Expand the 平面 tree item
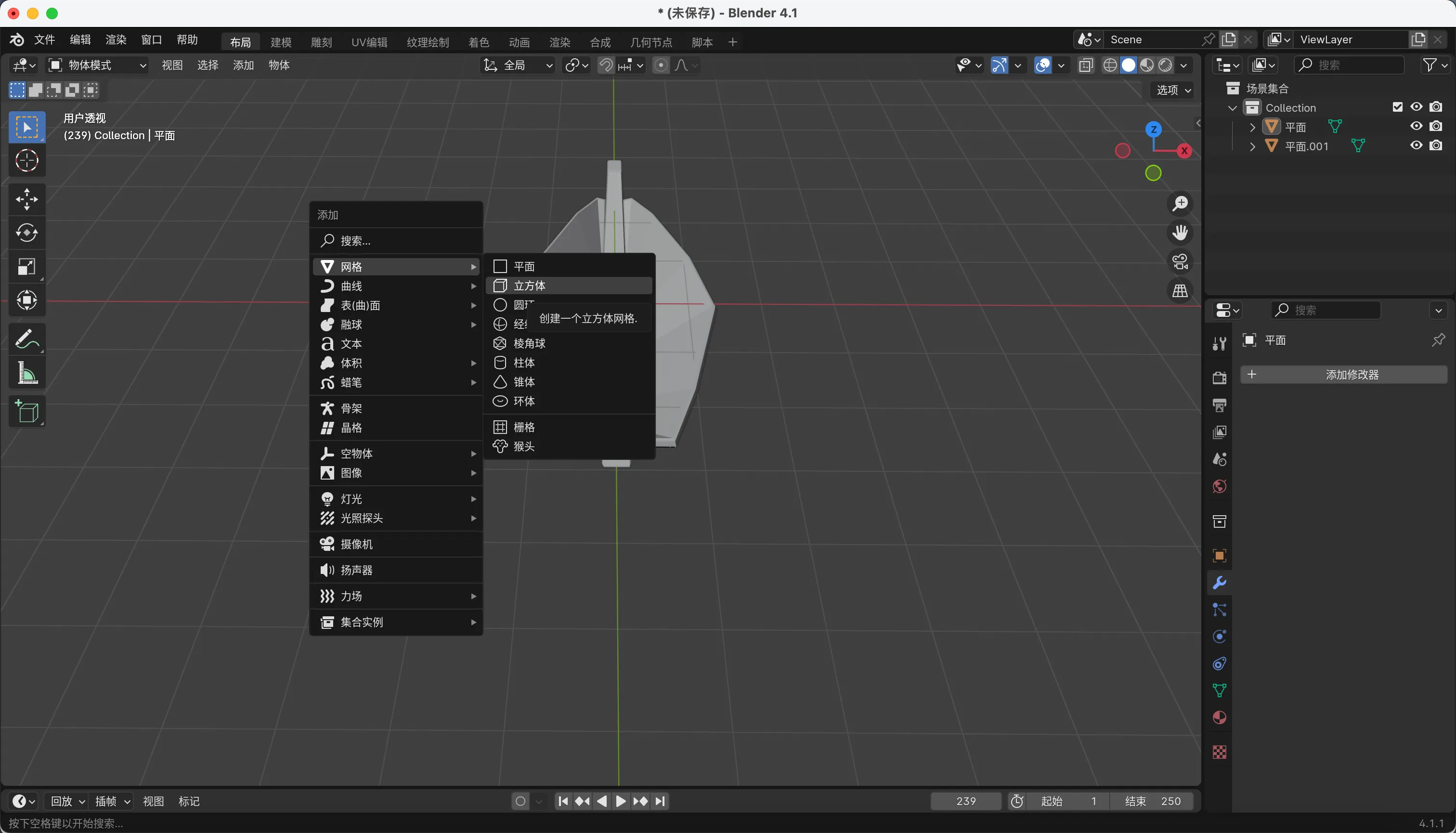The image size is (1456, 833). pyautogui.click(x=1252, y=127)
